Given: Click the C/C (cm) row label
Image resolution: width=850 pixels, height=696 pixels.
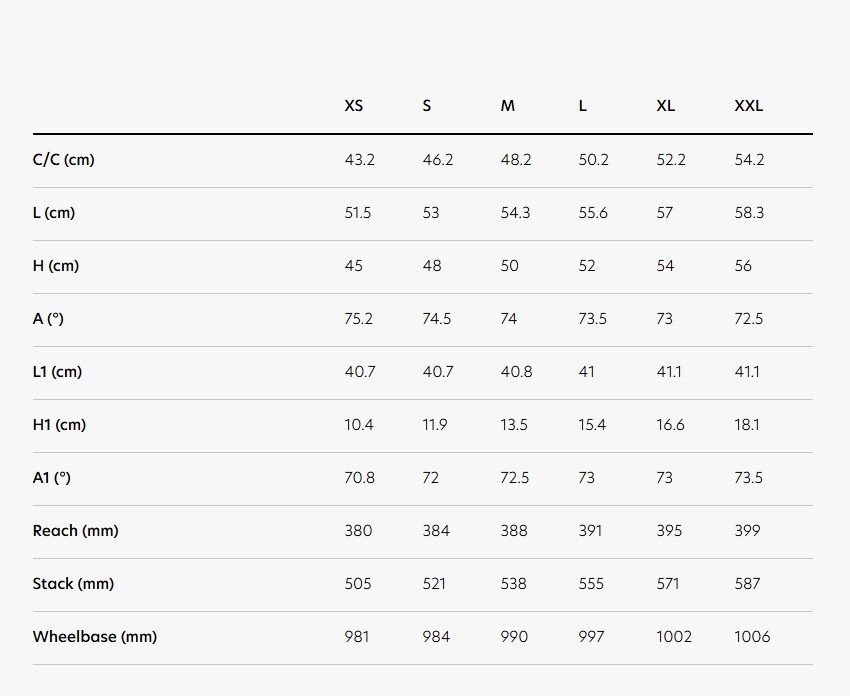Looking at the screenshot, I should click(x=63, y=160).
